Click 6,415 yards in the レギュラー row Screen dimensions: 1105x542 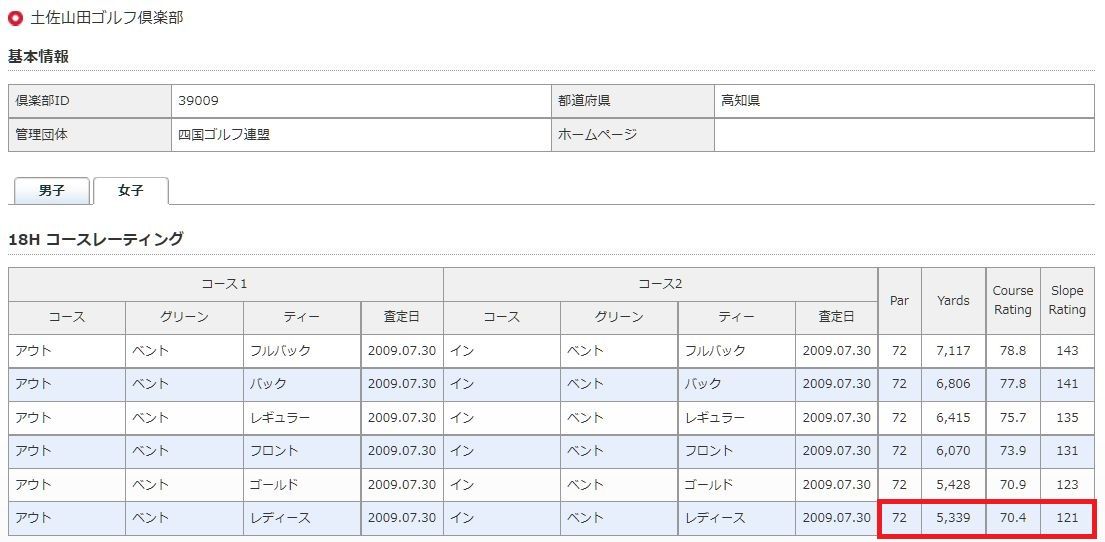[x=953, y=417]
